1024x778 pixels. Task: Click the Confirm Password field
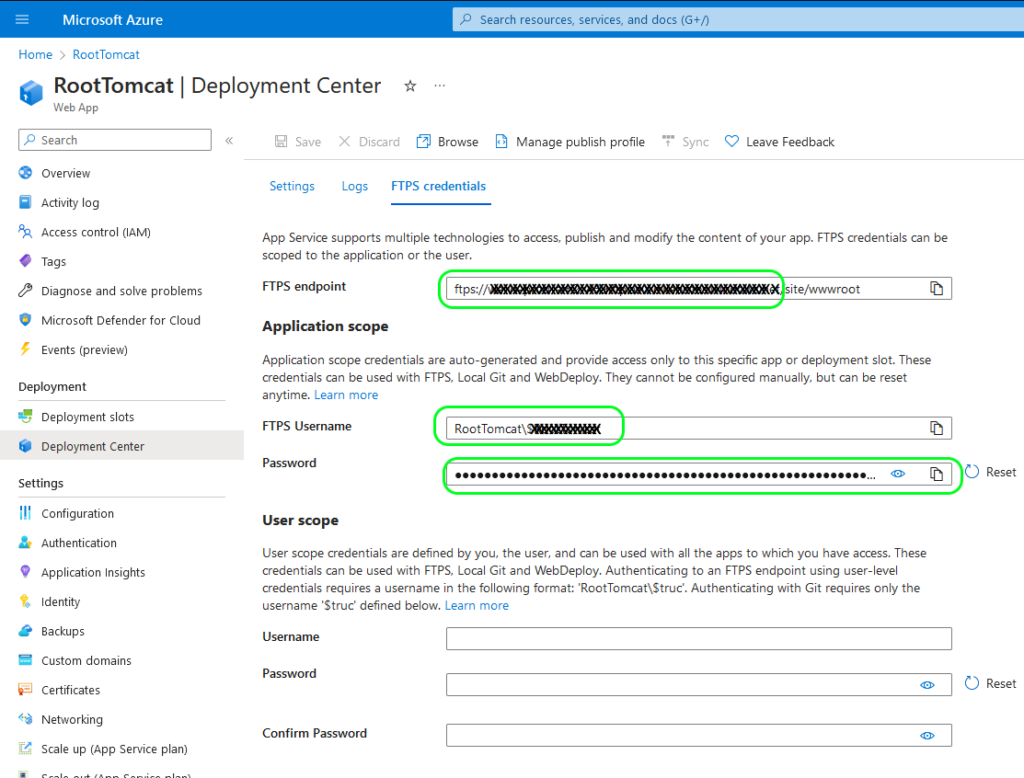[x=699, y=735]
